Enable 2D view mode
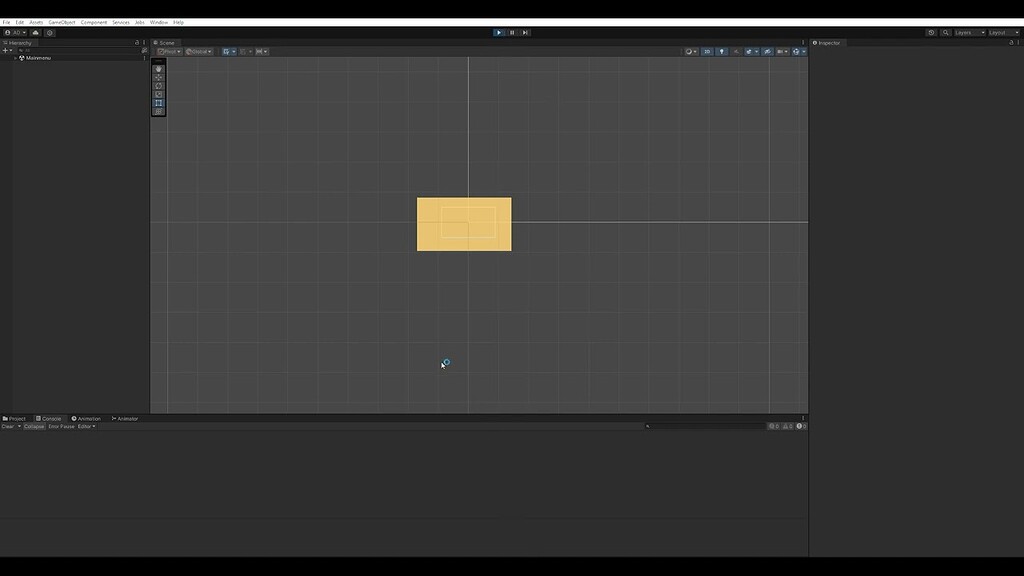 point(707,51)
